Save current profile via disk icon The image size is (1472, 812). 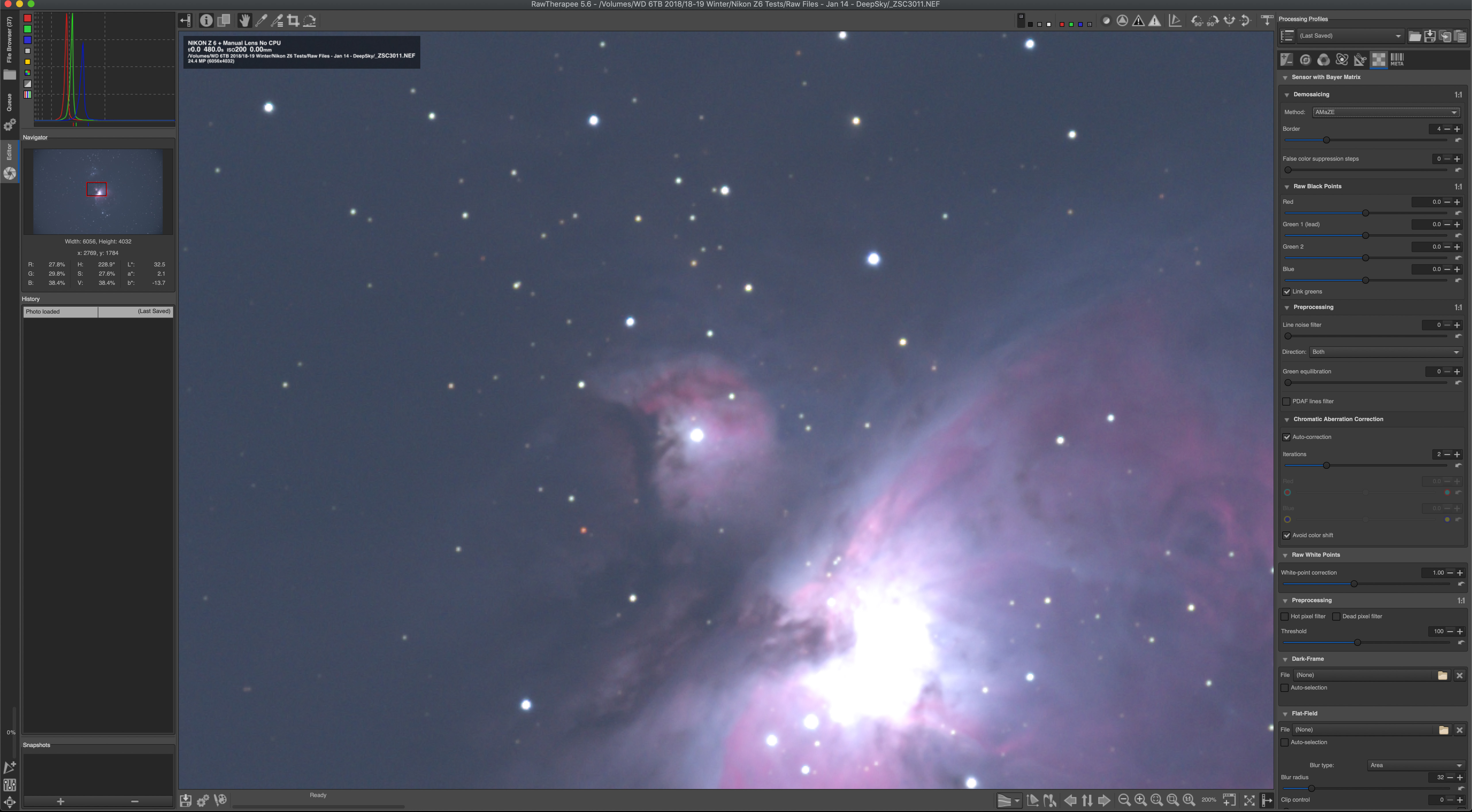click(1430, 36)
